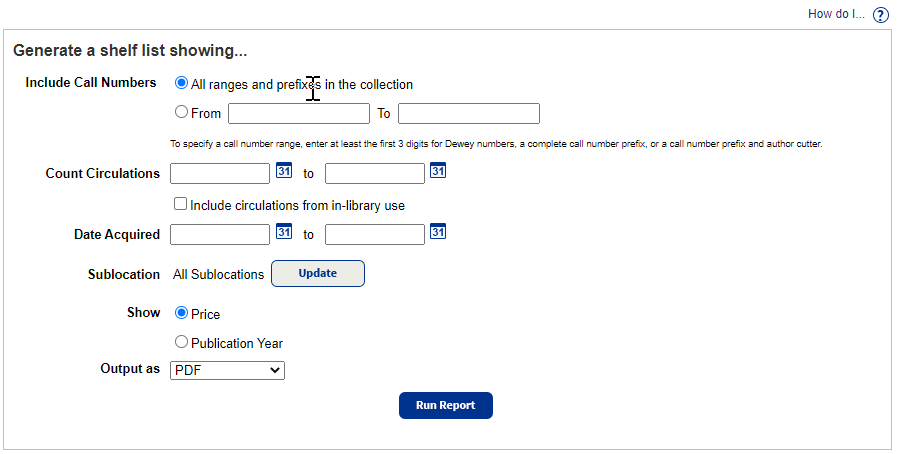898x454 pixels.
Task: Click the Update sublocation button
Action: click(318, 274)
